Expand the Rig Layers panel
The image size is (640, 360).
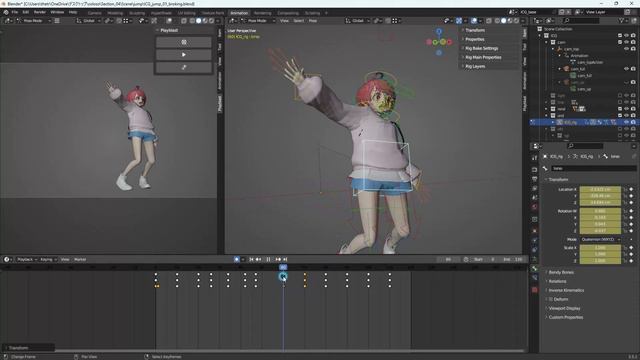coord(475,66)
